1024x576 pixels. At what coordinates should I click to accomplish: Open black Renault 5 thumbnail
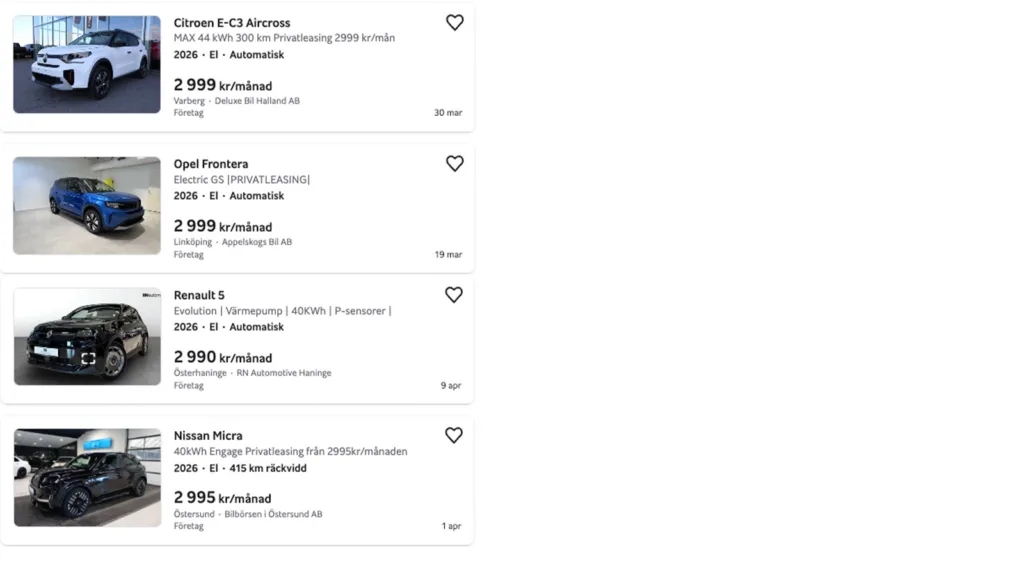(x=87, y=337)
